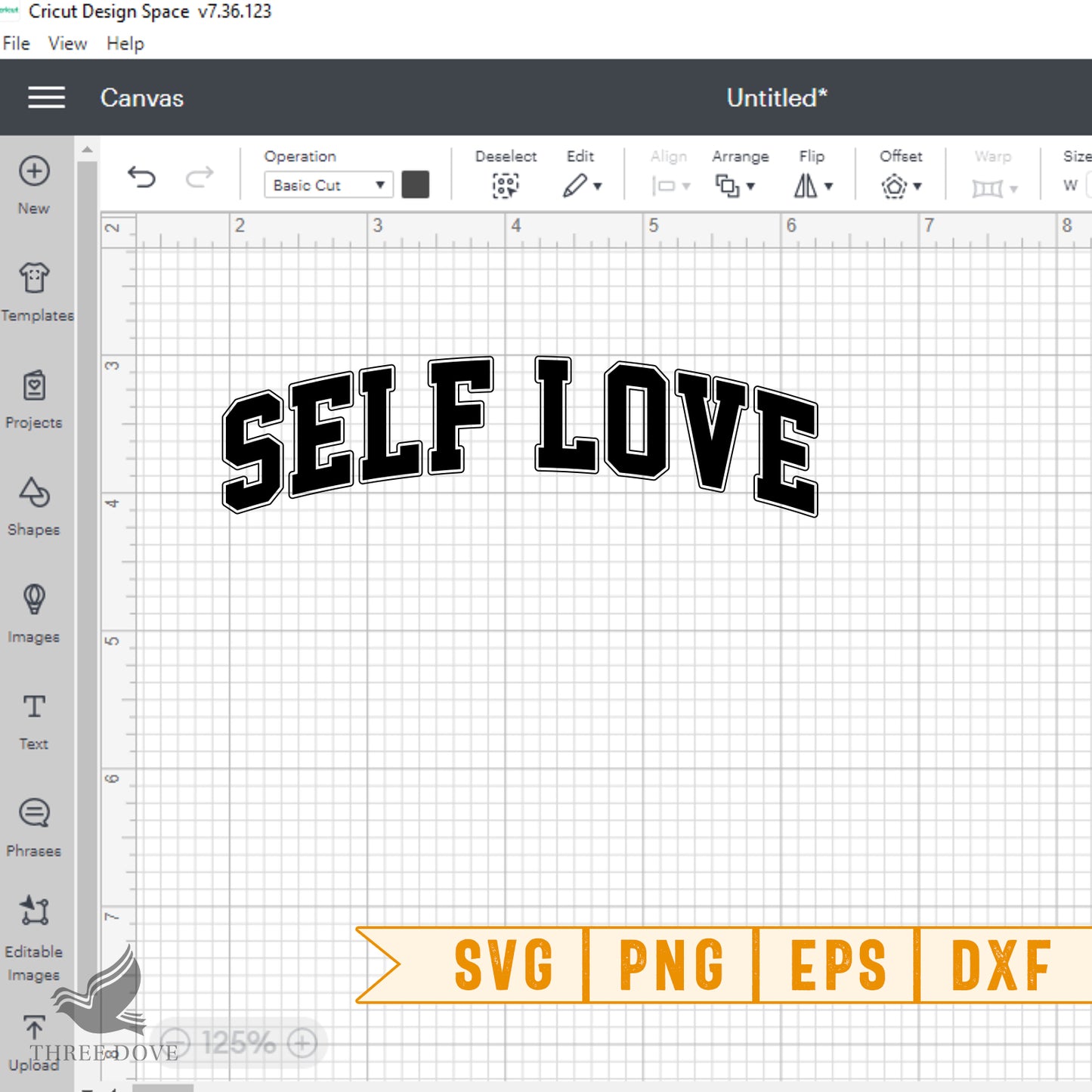
Task: Open the Templates panel
Action: (x=36, y=292)
